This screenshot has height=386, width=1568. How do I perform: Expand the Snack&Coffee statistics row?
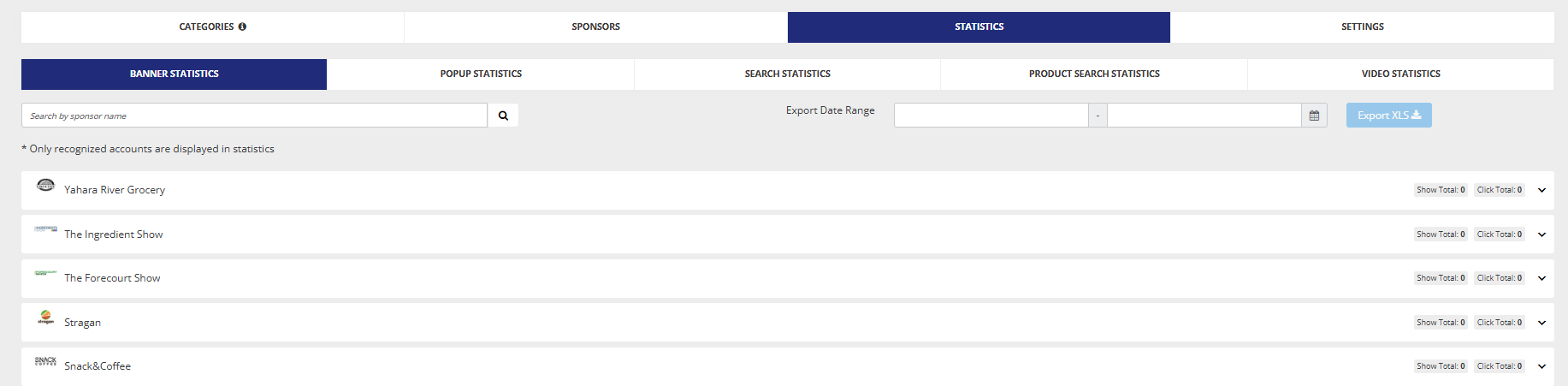click(x=1541, y=366)
